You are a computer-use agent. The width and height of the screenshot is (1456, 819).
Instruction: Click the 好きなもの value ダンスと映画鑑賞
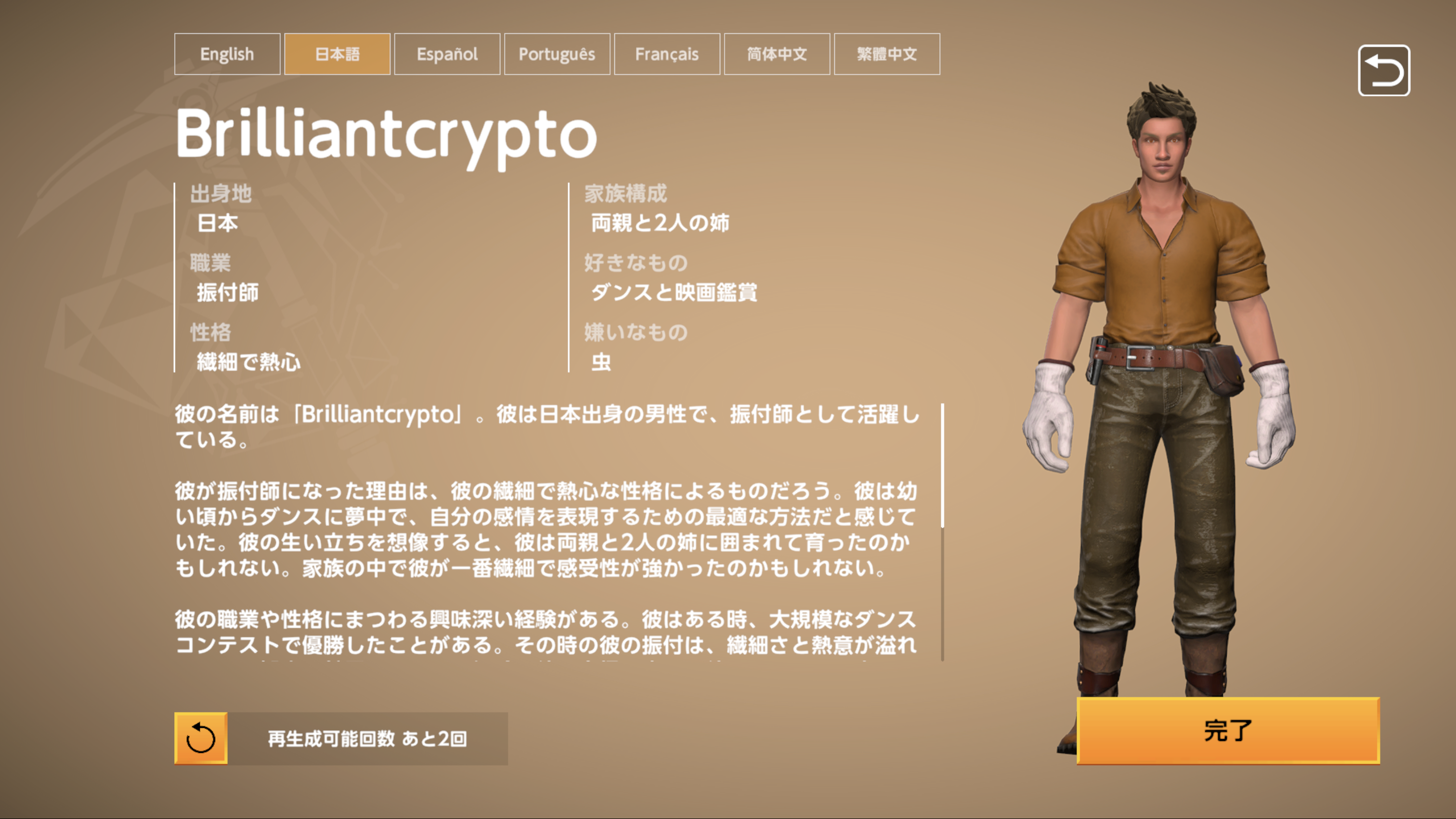tap(674, 292)
